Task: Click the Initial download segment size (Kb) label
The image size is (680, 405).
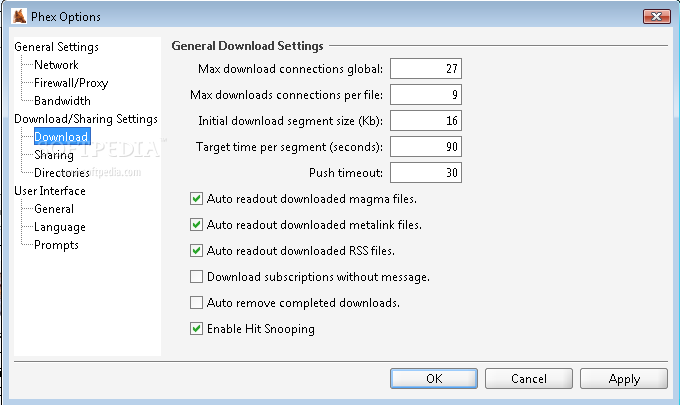Action: tap(291, 121)
